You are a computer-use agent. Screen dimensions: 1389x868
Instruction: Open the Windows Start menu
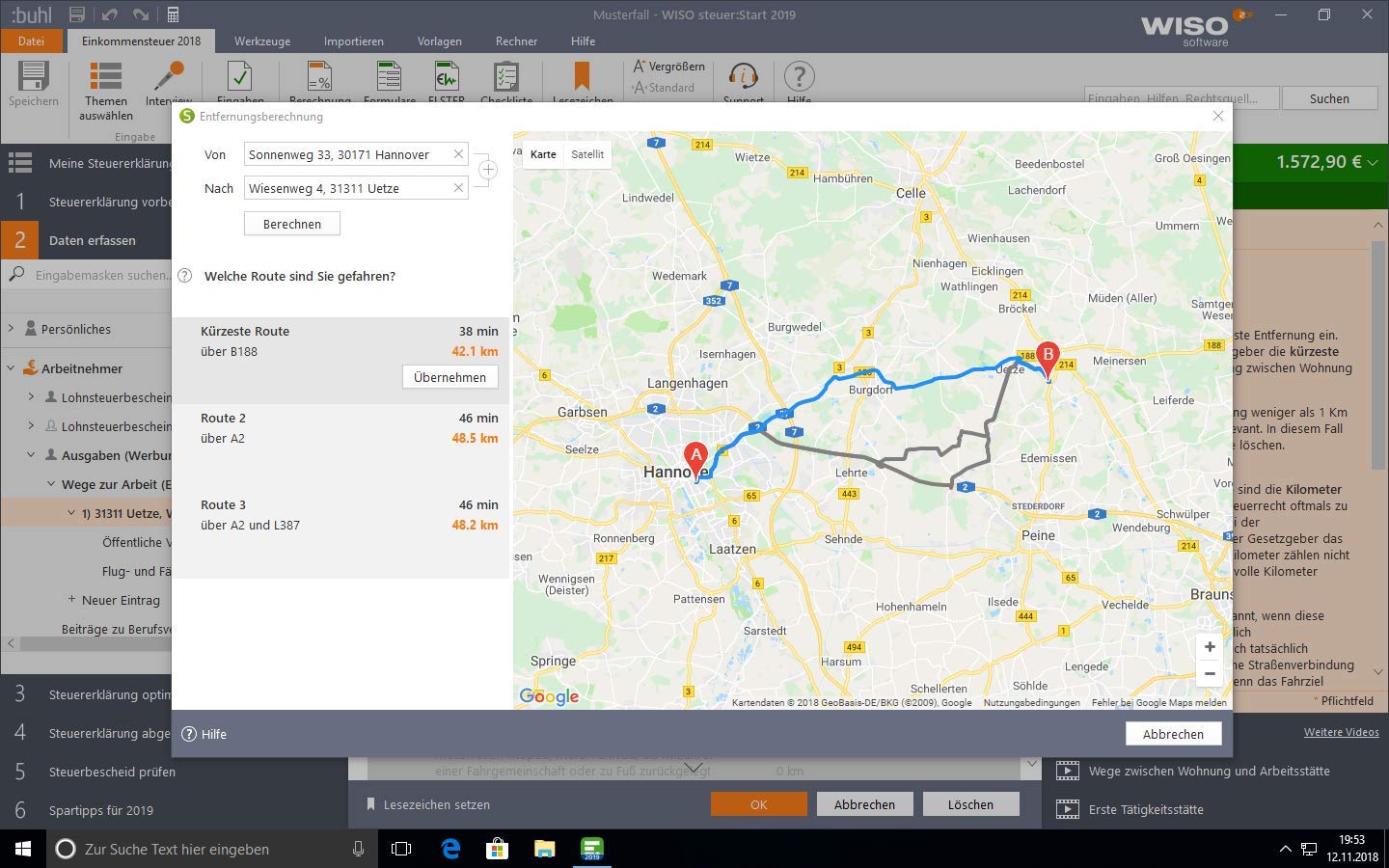[x=23, y=849]
